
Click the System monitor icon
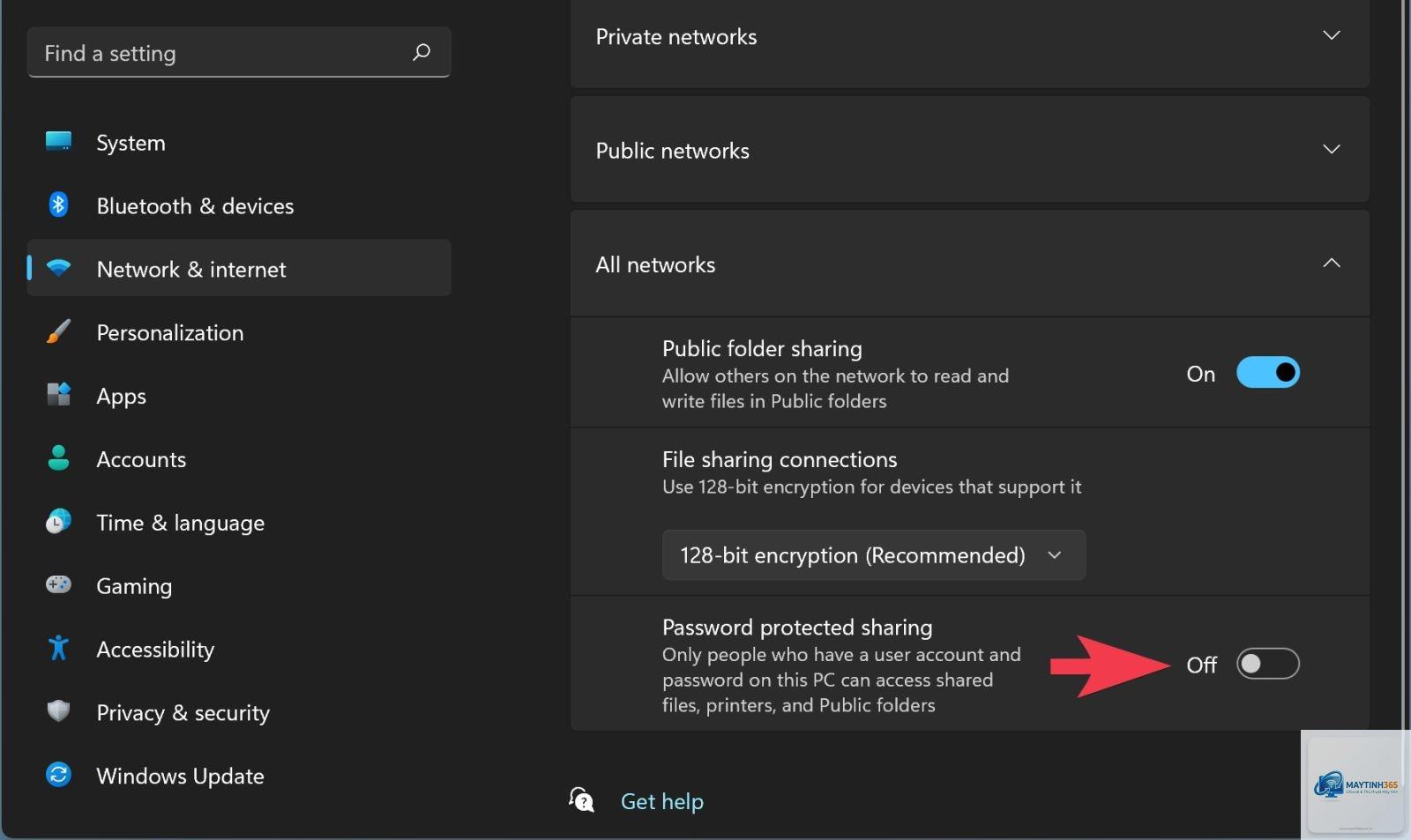click(58, 141)
